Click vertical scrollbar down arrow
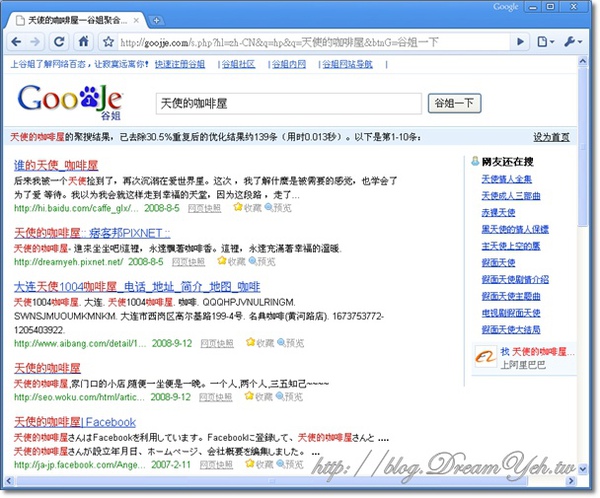Viewport: 600px width, 498px height. [x=582, y=469]
